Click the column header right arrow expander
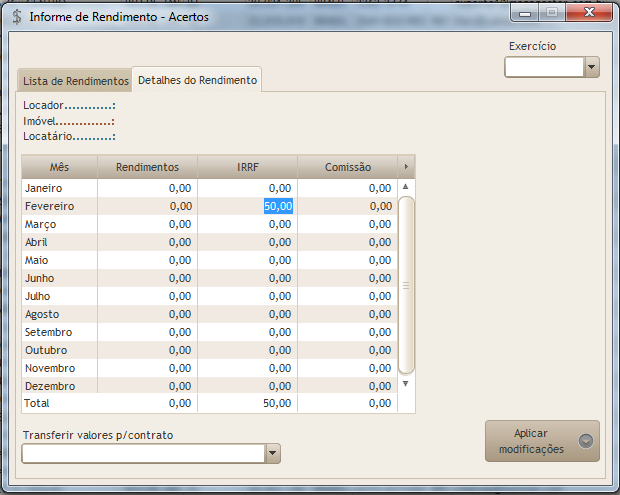620x495 pixels. 406,167
